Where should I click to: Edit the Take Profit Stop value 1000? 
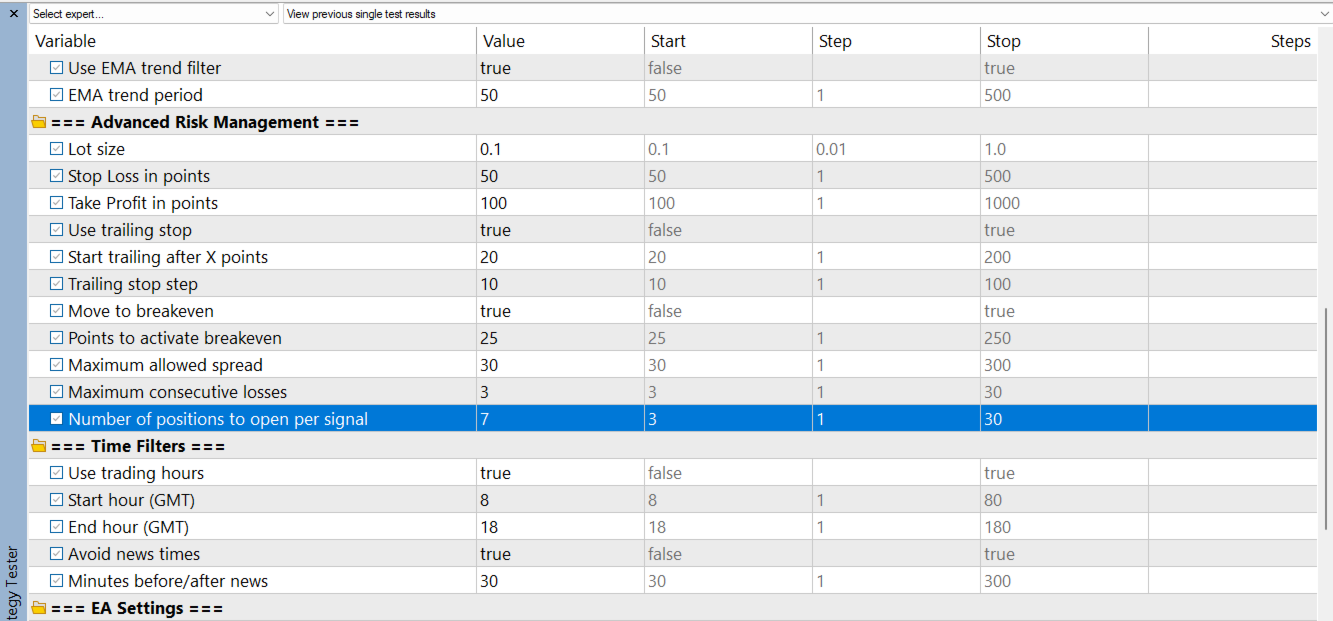tap(1064, 203)
